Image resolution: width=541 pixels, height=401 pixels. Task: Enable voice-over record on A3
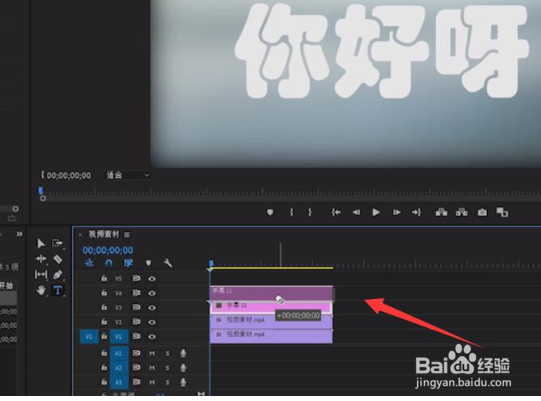(183, 382)
